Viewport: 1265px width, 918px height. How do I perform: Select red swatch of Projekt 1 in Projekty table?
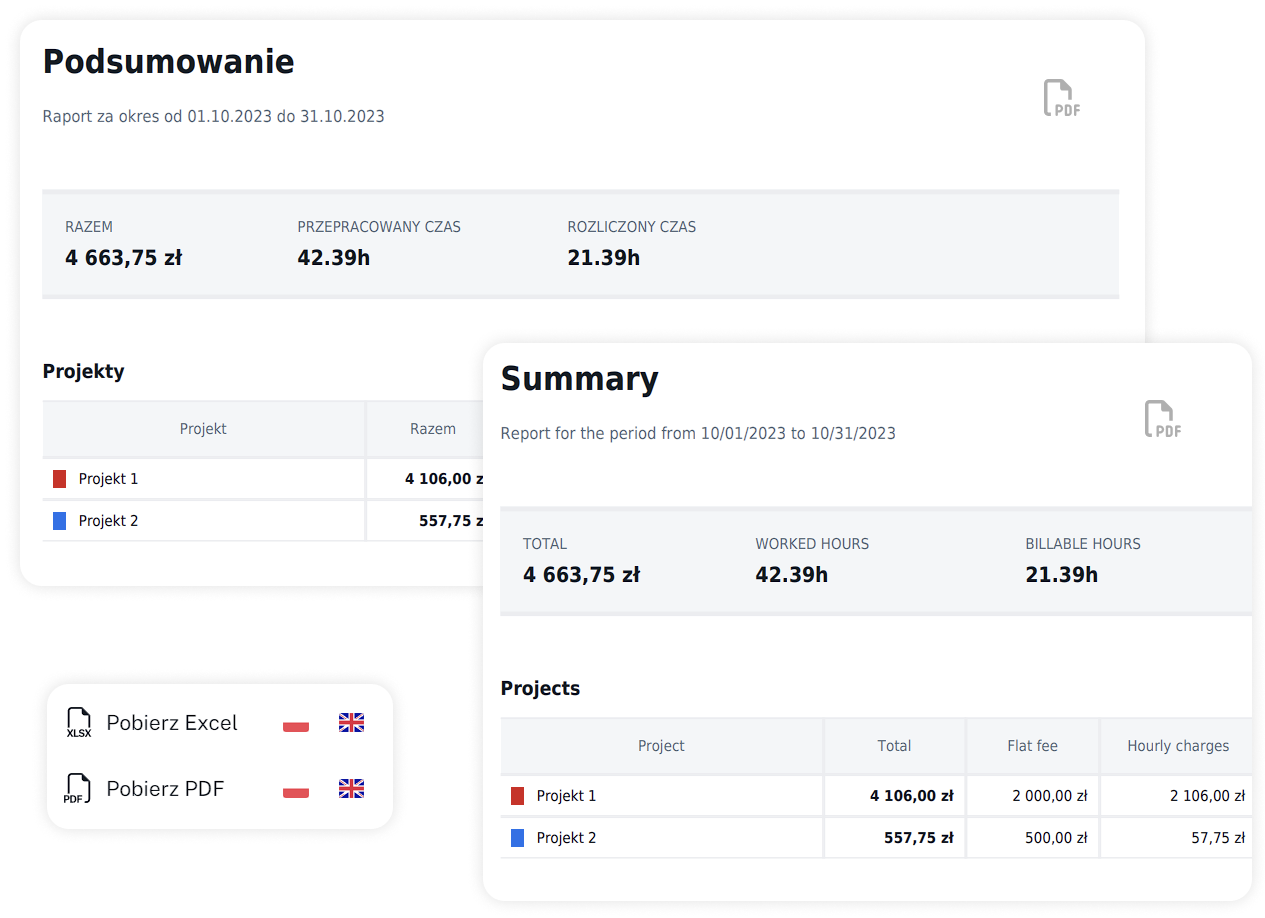(x=59, y=479)
